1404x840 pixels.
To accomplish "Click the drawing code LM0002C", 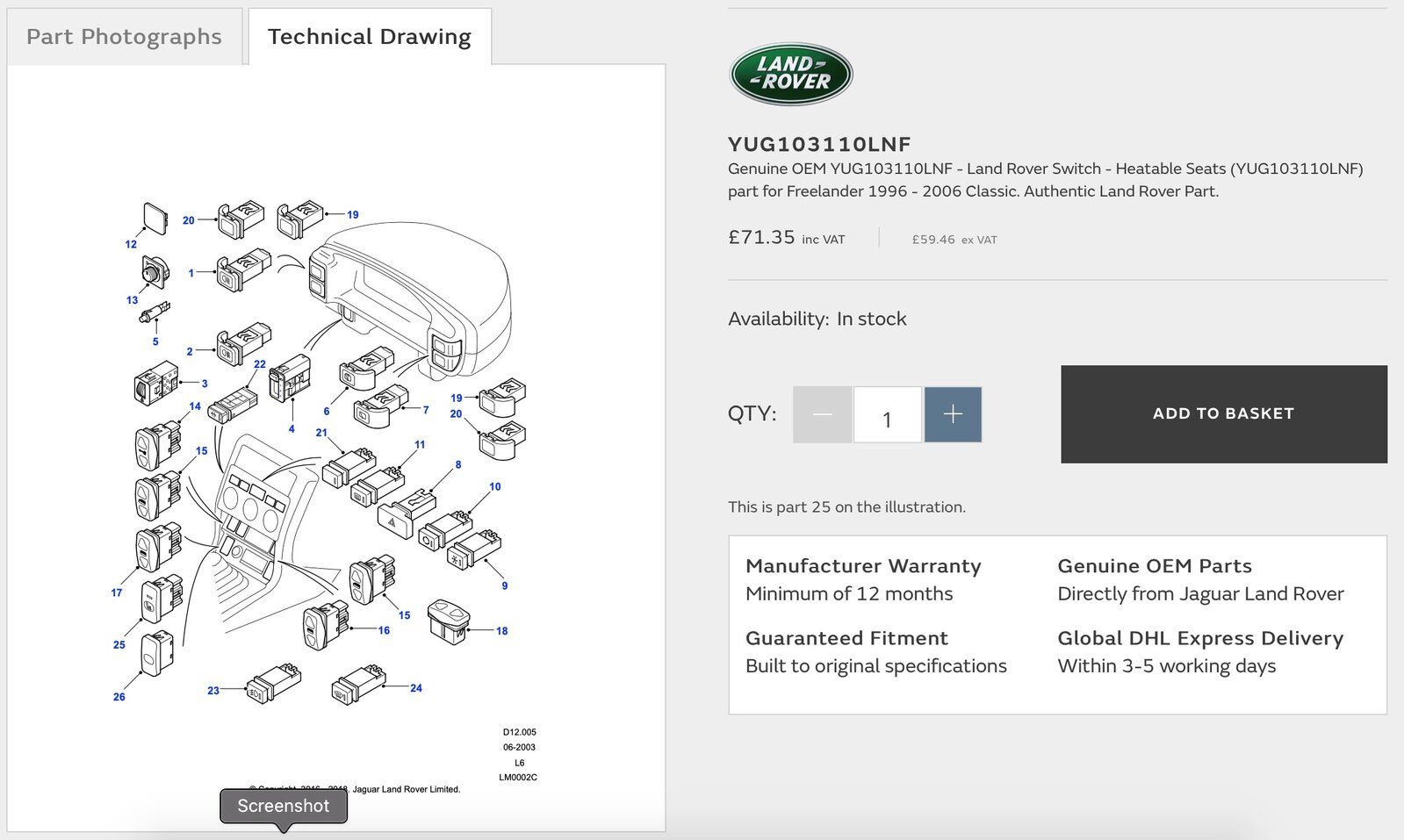I will 518,778.
